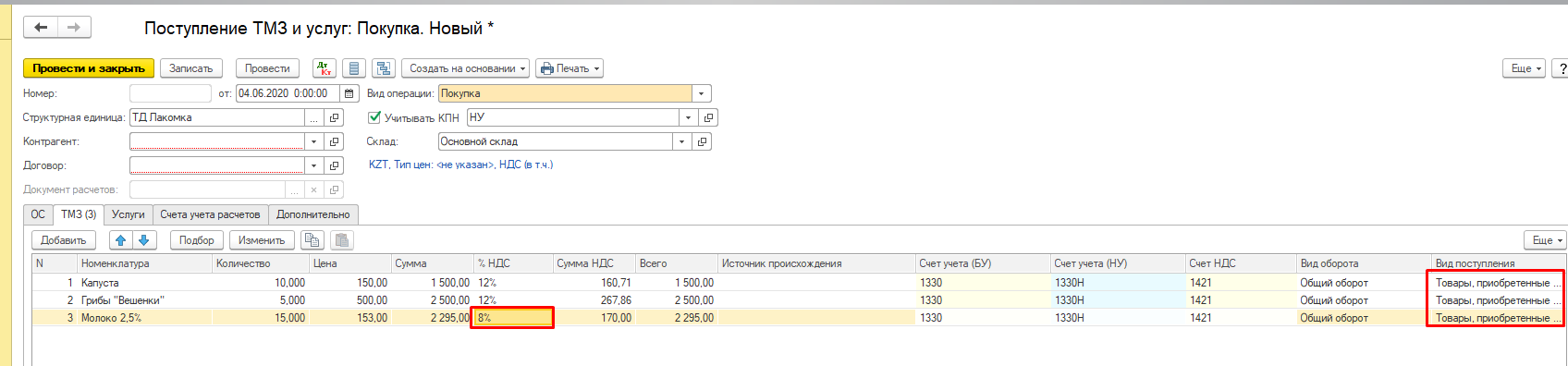The height and width of the screenshot is (366, 1568).
Task: Open the document structure icon
Action: coord(384,68)
